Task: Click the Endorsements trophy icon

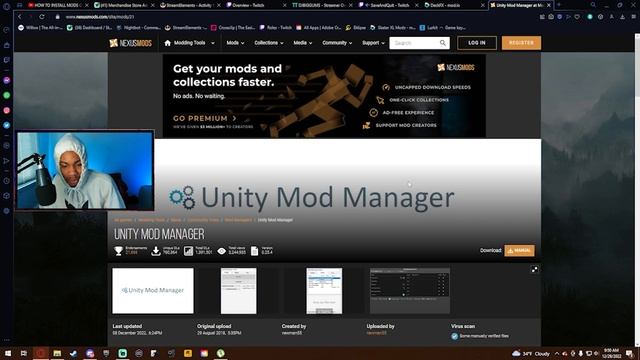Action: pos(118,251)
